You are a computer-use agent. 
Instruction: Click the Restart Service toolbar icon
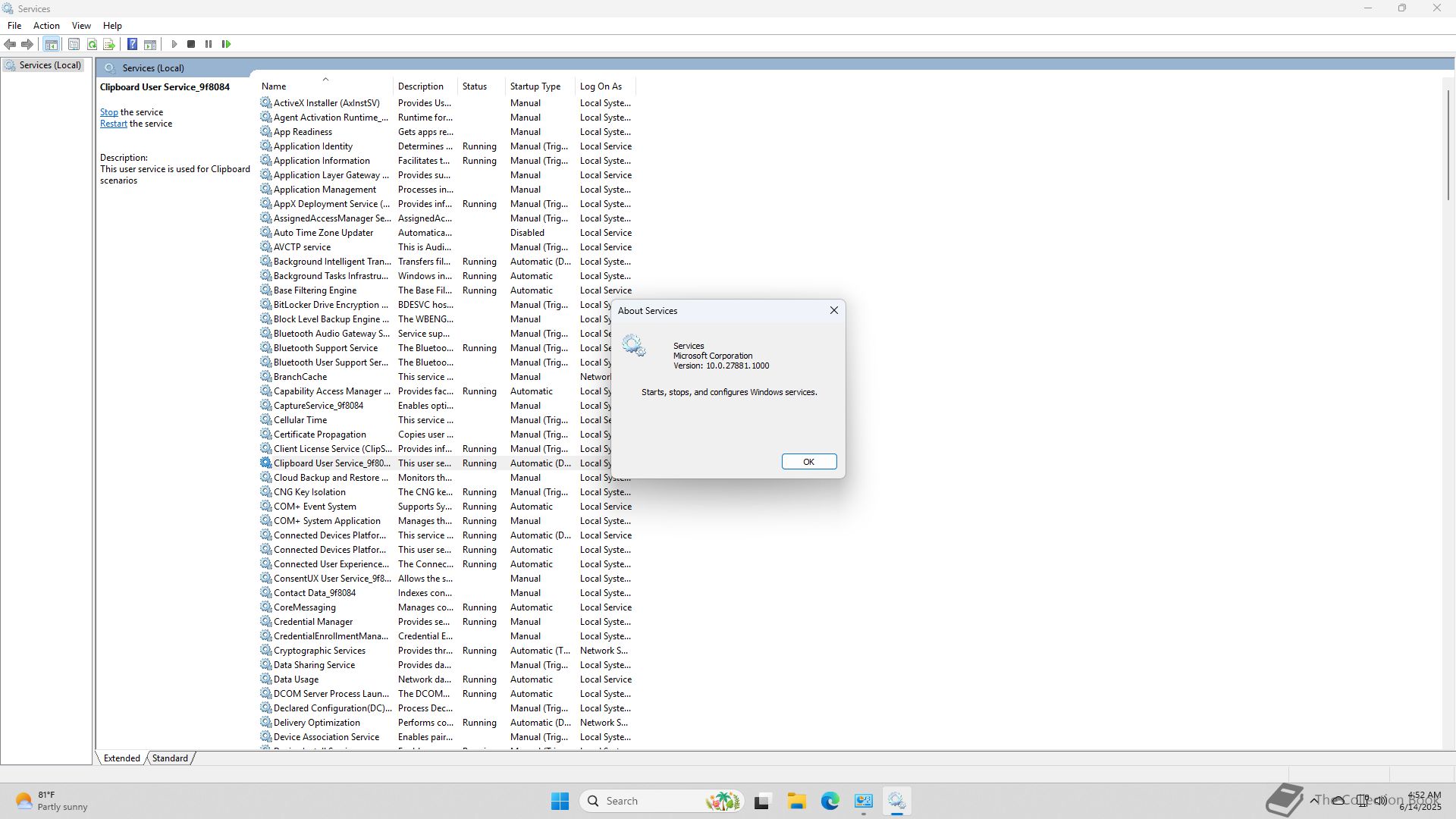pos(226,44)
